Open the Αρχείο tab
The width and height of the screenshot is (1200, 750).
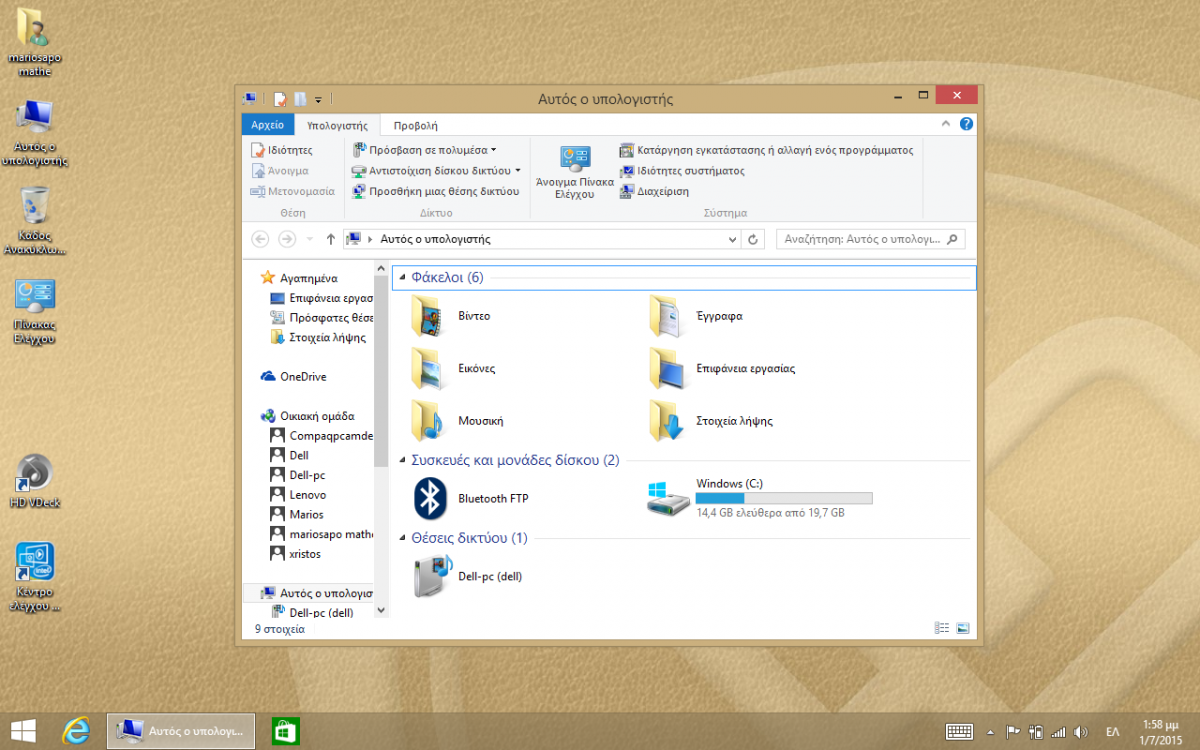268,125
